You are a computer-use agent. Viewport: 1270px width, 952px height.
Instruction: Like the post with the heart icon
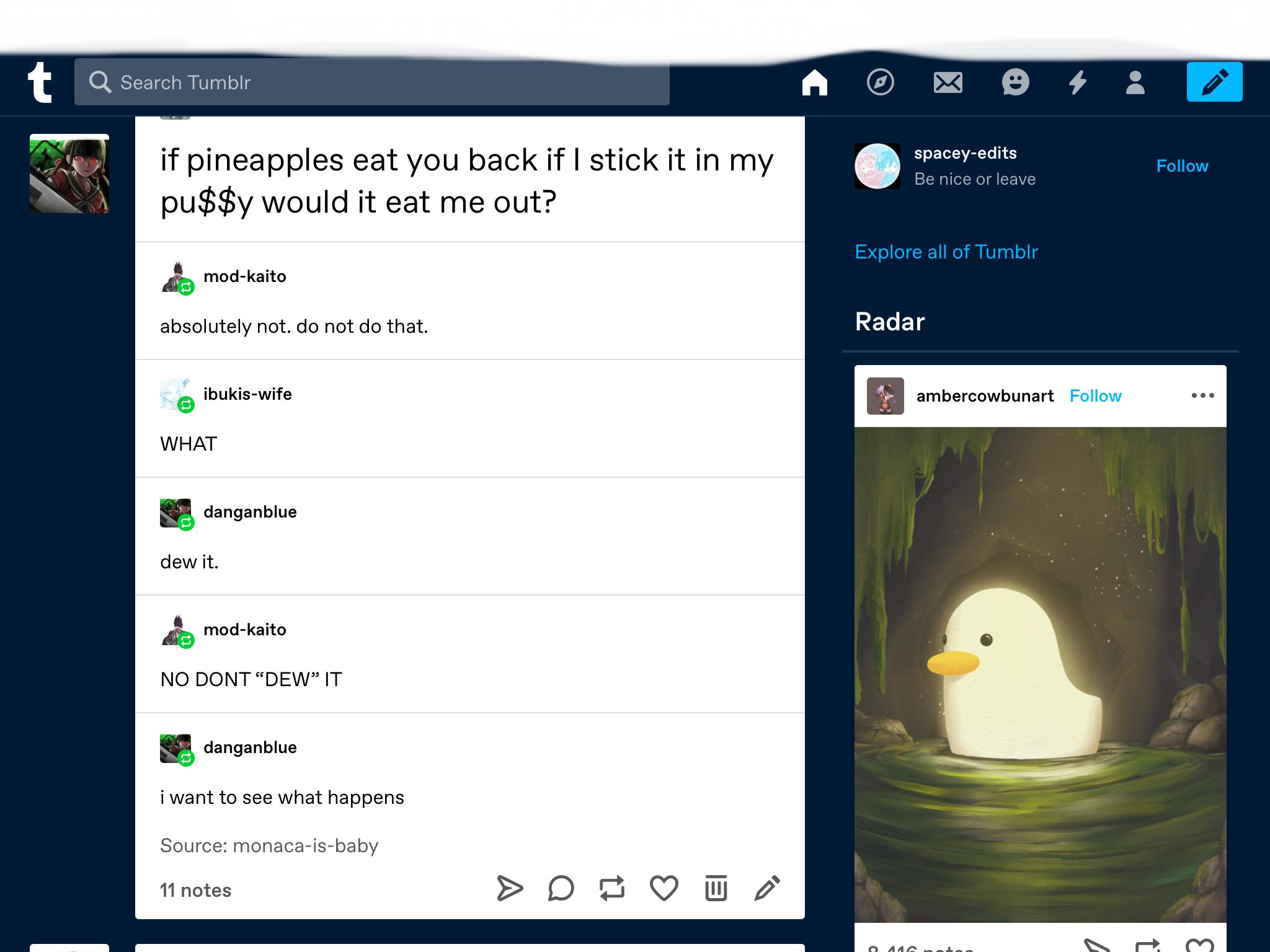[x=664, y=888]
